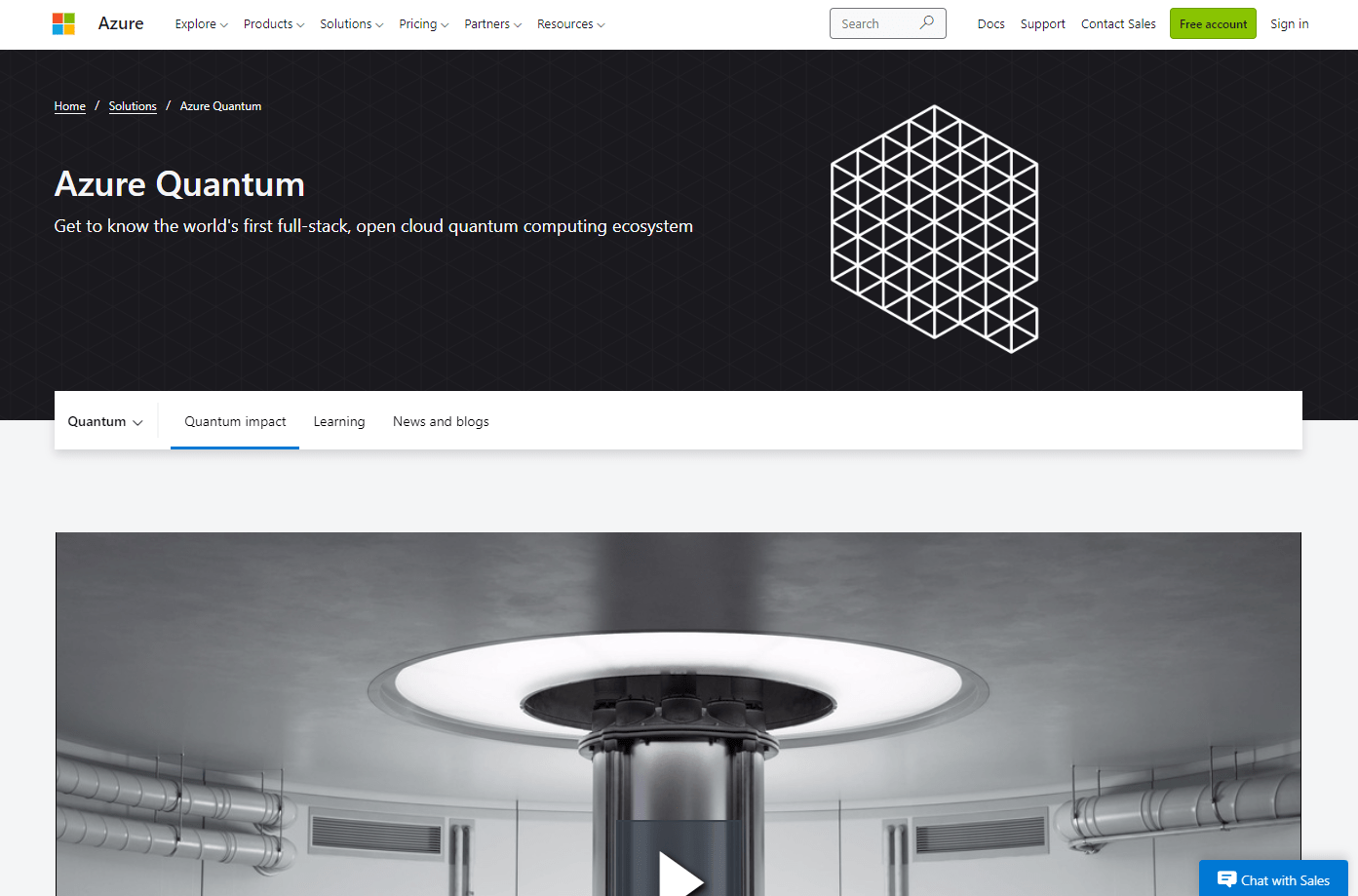Screen dimensions: 1358x896
Task: Open the Resources menu
Action: pos(569,23)
